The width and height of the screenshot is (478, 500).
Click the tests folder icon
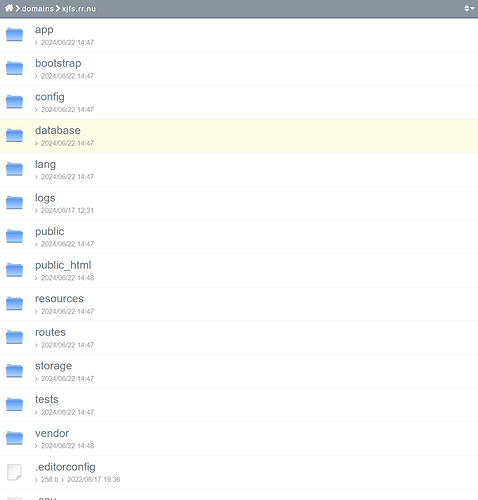coord(14,405)
